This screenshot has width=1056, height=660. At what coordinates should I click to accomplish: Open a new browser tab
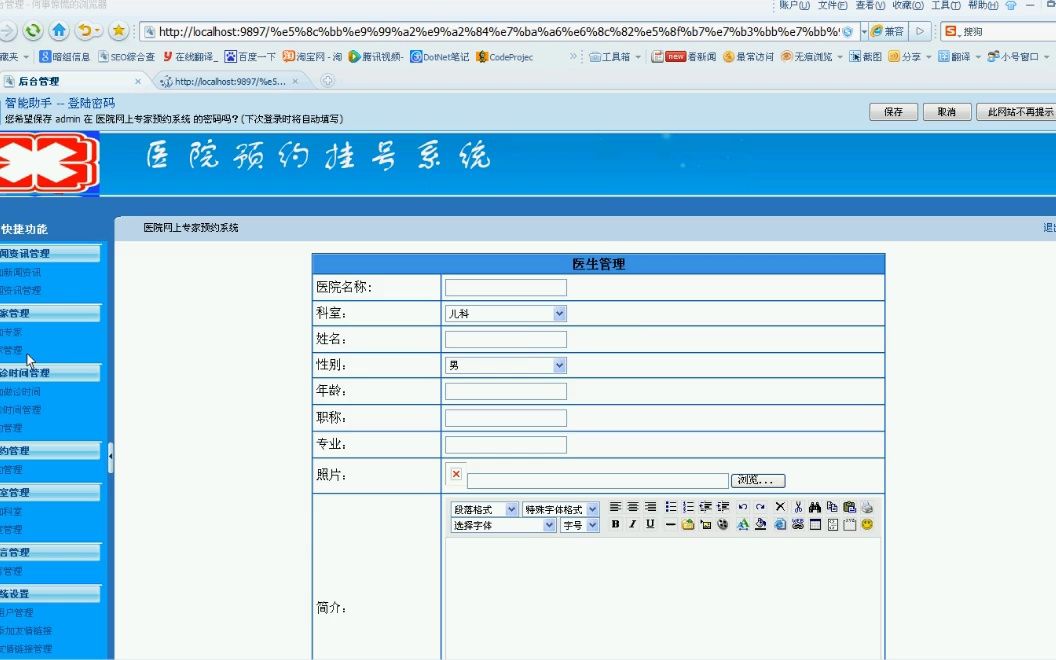[x=327, y=81]
